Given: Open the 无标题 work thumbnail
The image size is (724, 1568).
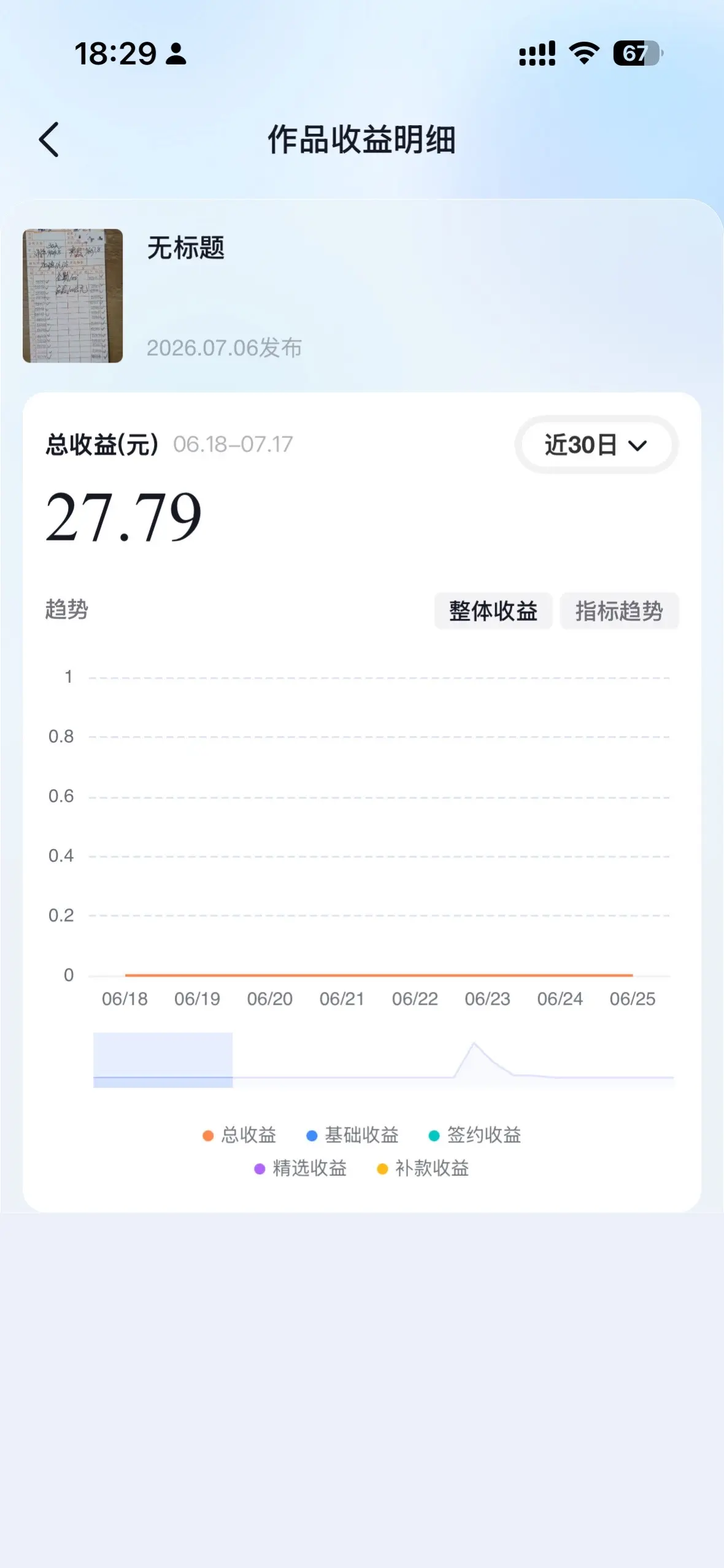Looking at the screenshot, I should pos(72,296).
